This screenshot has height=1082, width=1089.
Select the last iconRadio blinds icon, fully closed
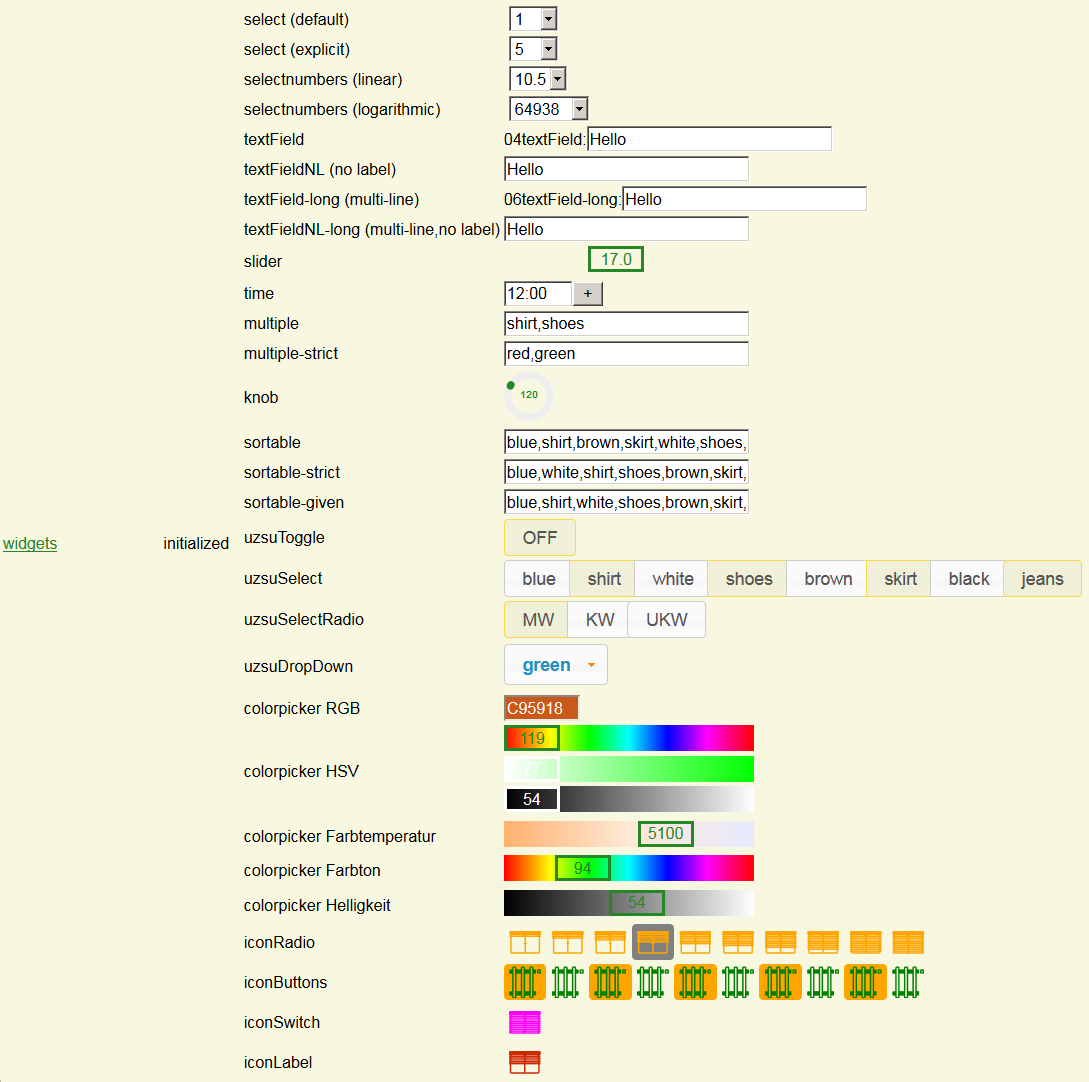pos(908,942)
